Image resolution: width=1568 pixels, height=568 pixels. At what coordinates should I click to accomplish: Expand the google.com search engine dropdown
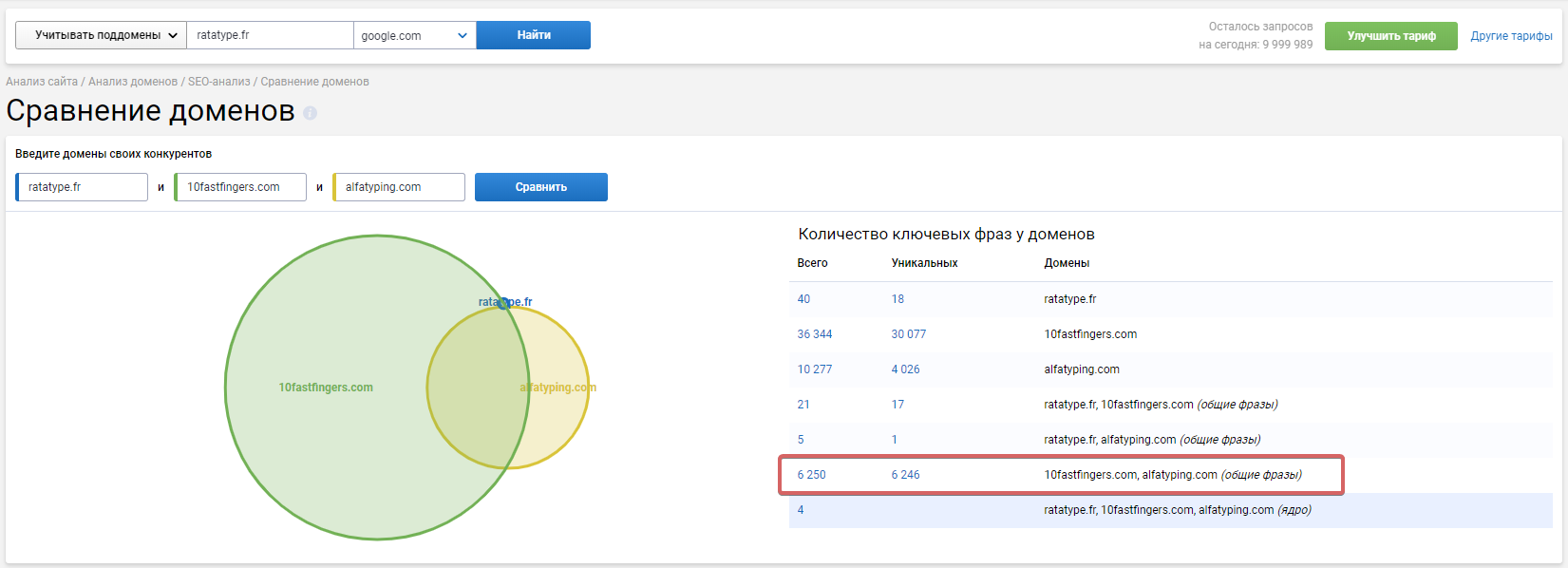point(414,36)
